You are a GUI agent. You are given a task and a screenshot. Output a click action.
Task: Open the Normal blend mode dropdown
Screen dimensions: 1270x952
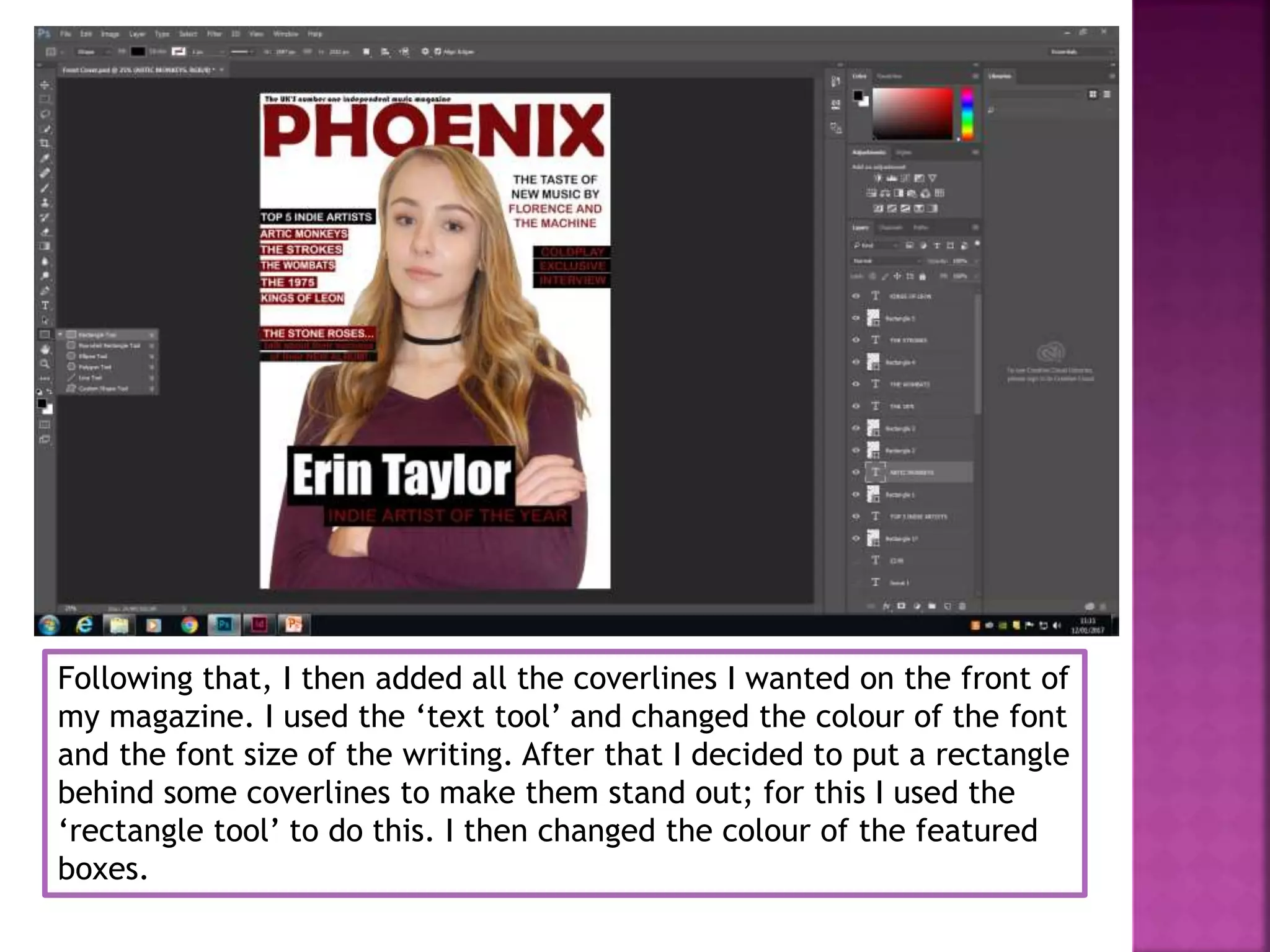tap(887, 262)
